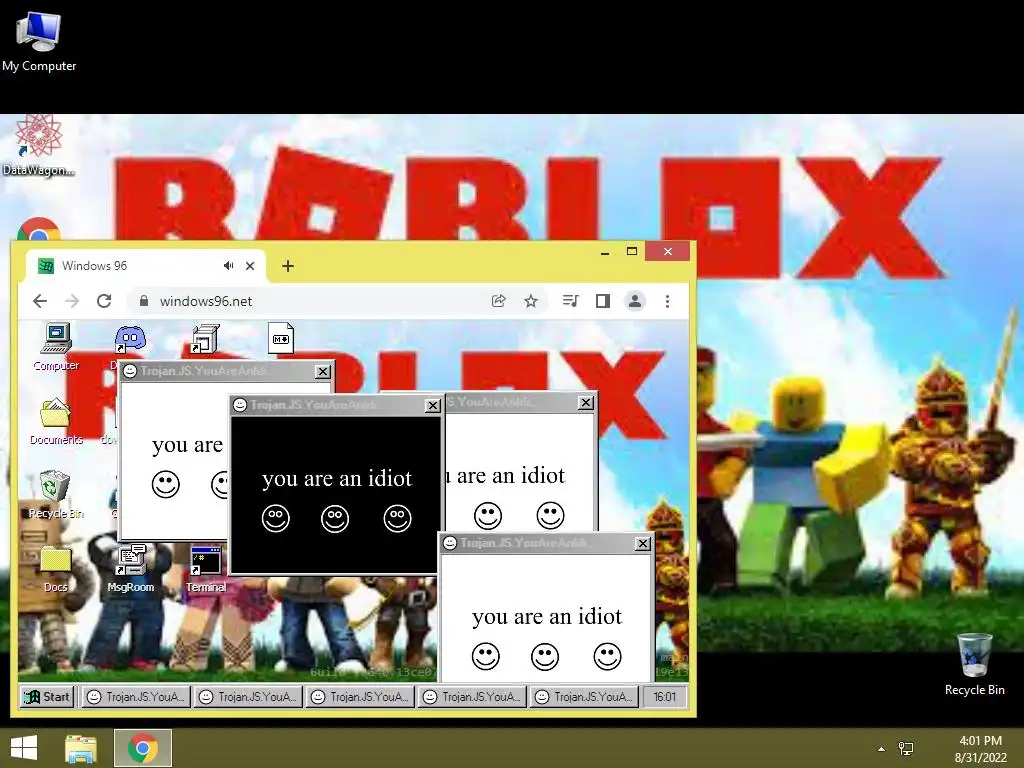Select the third Trojan.JS.YouA taskbar entry
This screenshot has width=1024, height=768.
(x=361, y=697)
